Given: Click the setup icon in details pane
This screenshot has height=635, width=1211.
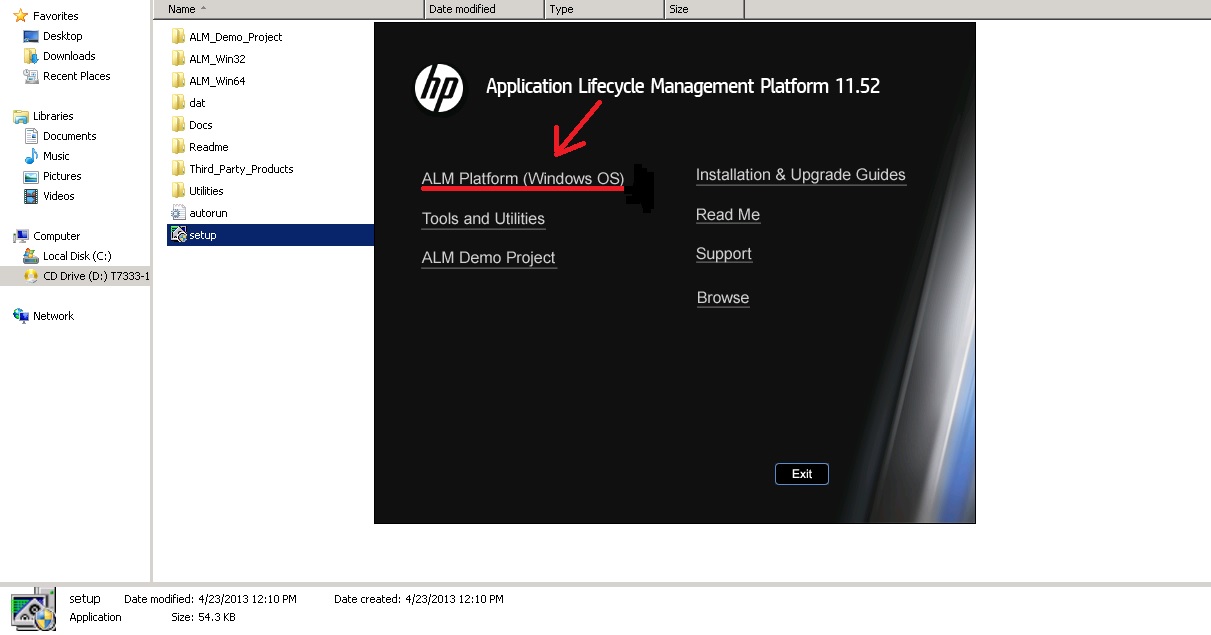Looking at the screenshot, I should click(x=32, y=608).
